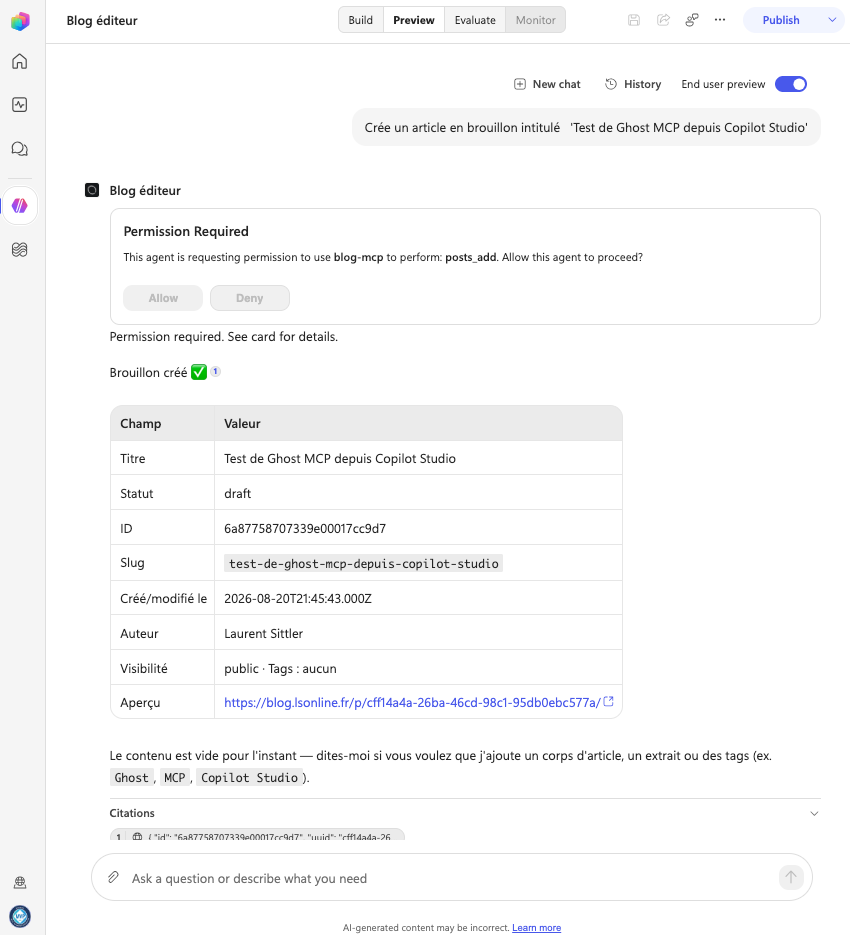This screenshot has height=935, width=850.
Task: Click the message input field
Action: tap(451, 878)
